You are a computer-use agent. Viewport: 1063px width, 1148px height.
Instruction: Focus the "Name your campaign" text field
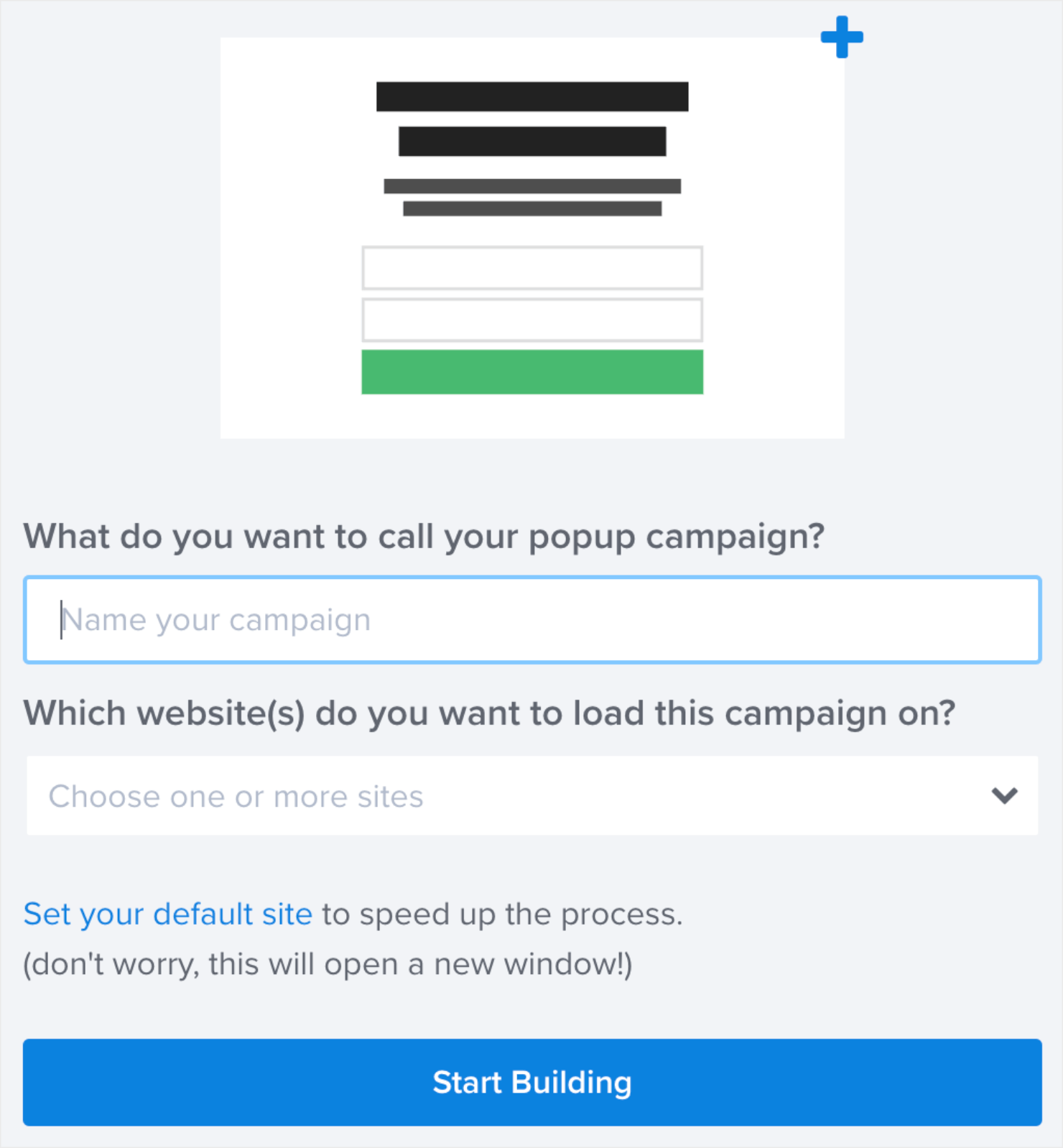tap(531, 620)
